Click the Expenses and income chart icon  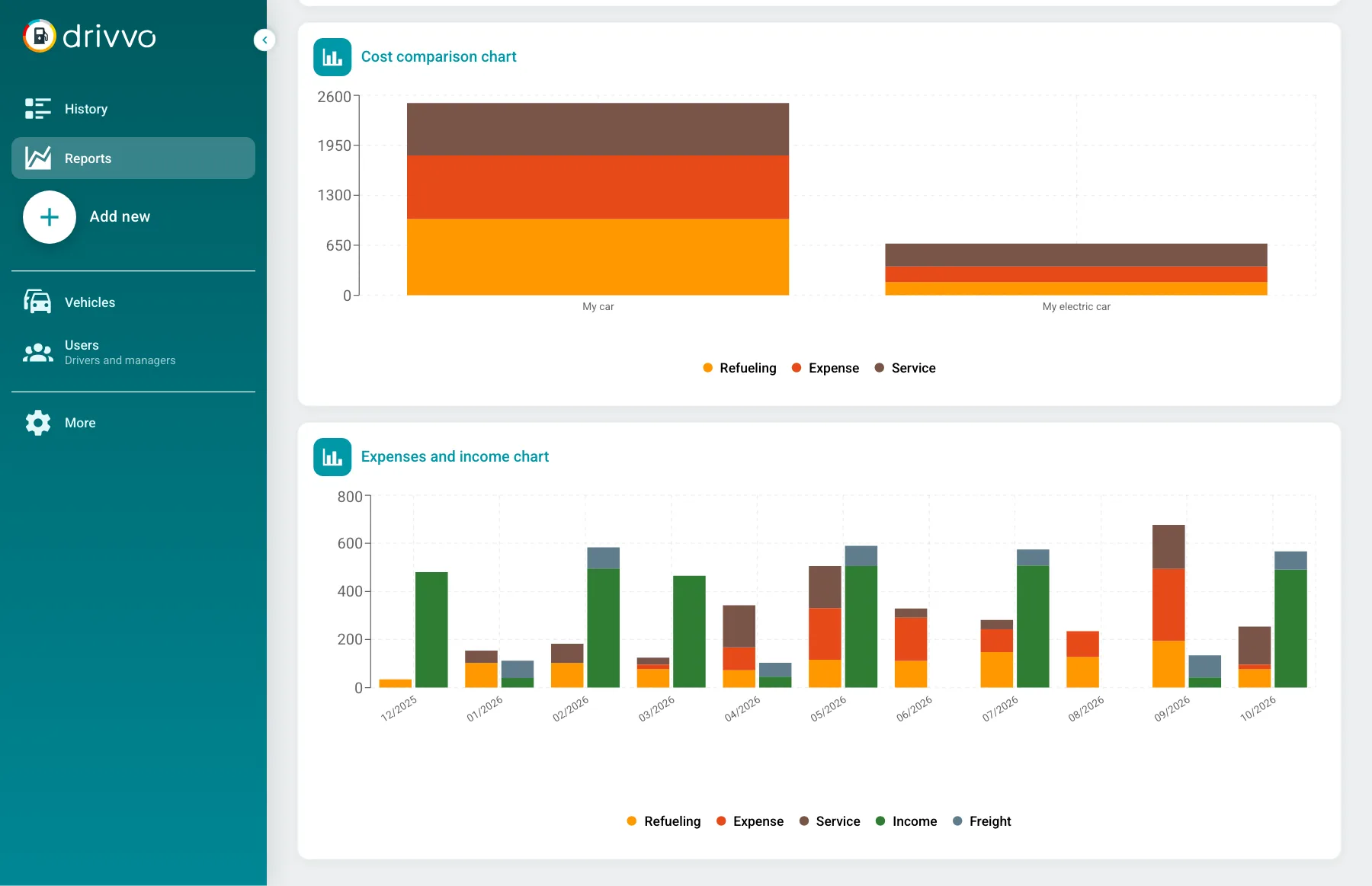click(332, 457)
